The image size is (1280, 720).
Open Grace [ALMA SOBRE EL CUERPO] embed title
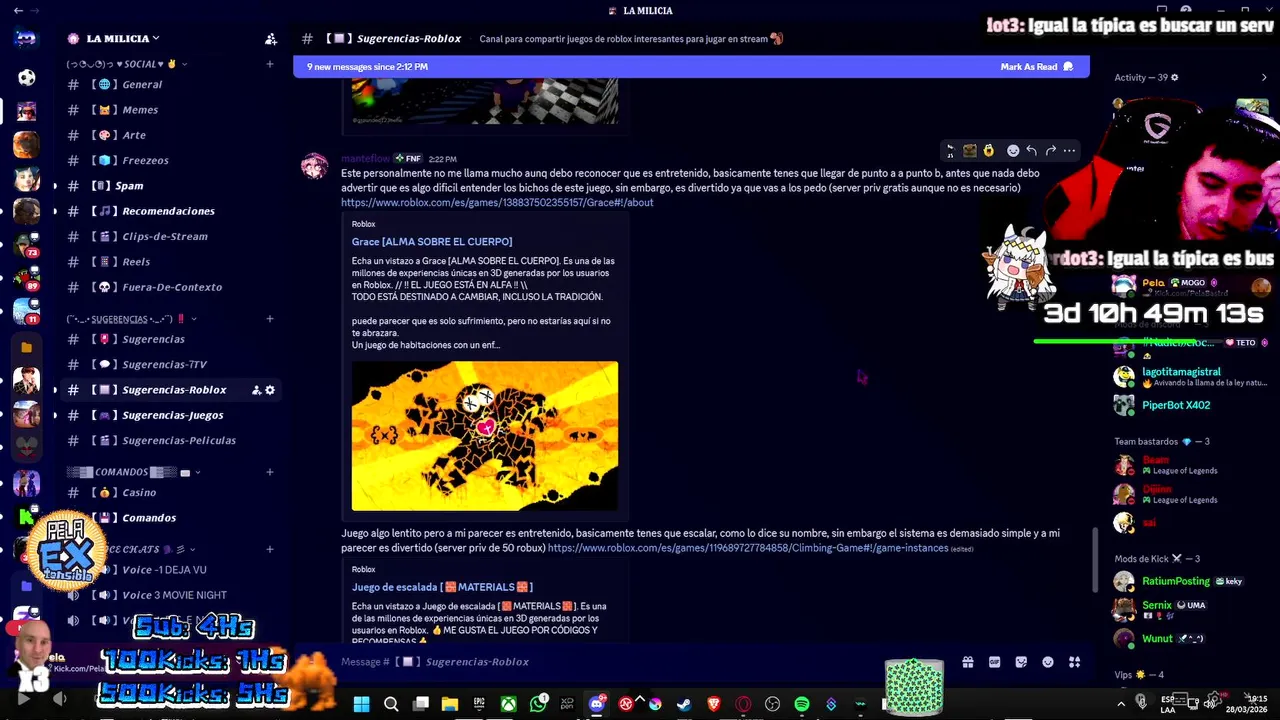coord(432,242)
